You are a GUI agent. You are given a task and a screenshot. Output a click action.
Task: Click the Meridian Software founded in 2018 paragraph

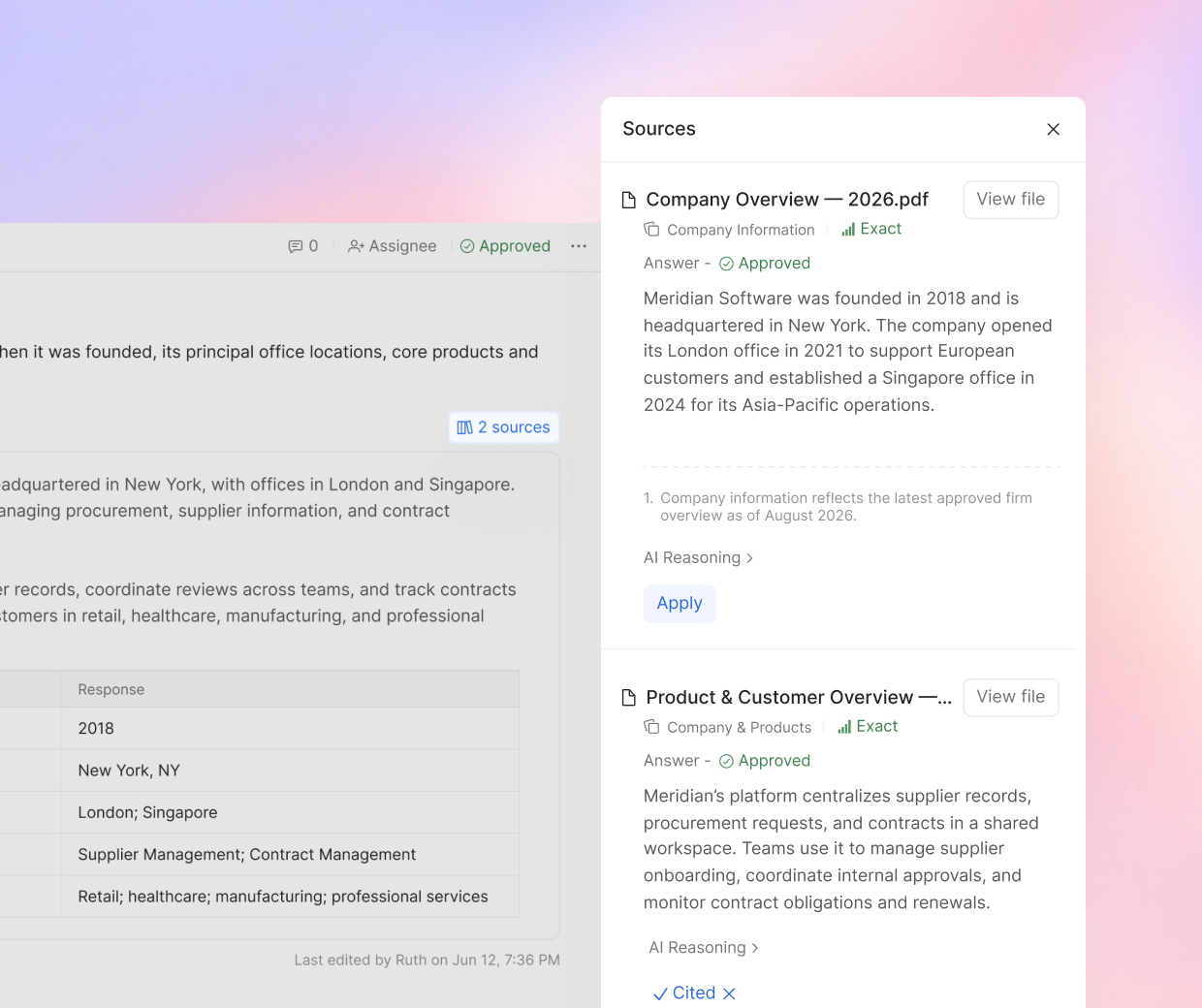(848, 352)
